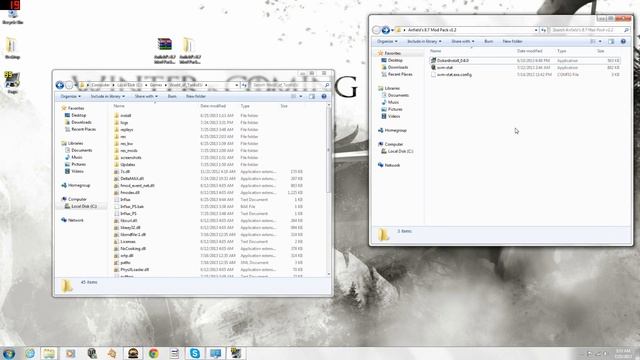Open Windows Explorer from the taskbar
The height and width of the screenshot is (360, 640).
tap(49, 353)
